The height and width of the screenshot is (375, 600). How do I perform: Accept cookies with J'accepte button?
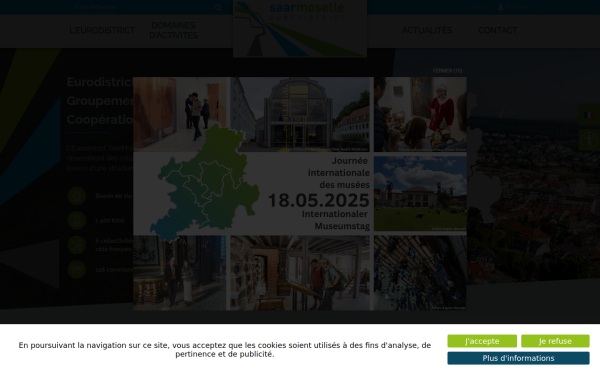[x=482, y=341]
